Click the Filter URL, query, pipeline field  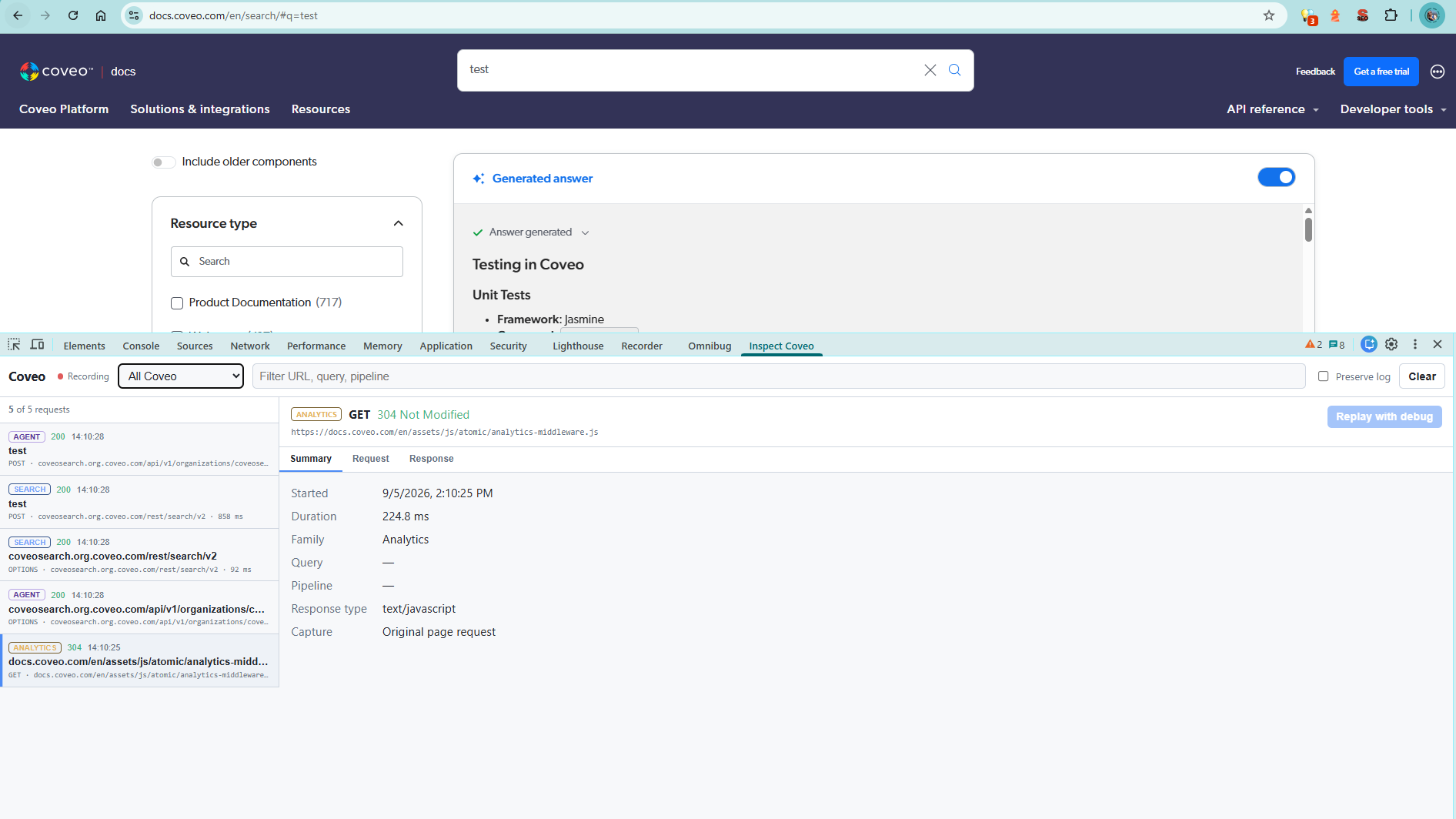[x=779, y=376]
